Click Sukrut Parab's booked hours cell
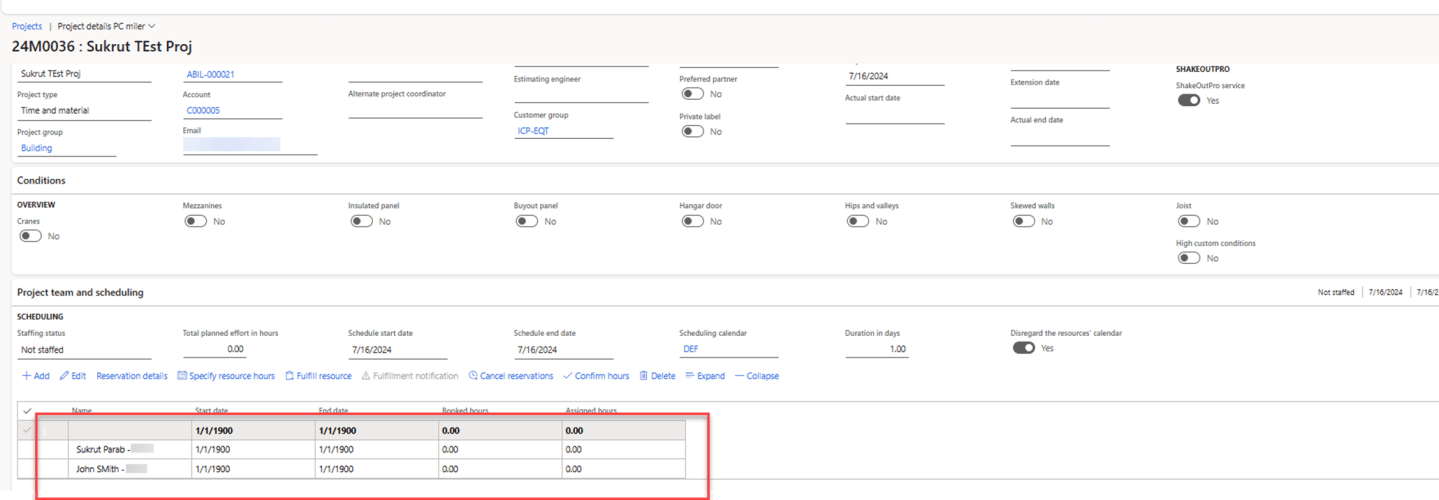Image resolution: width=1439 pixels, height=500 pixels. (500, 450)
